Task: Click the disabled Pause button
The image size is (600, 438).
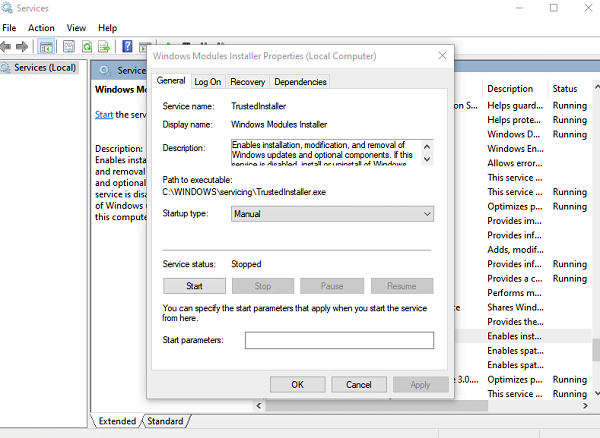Action: click(332, 286)
